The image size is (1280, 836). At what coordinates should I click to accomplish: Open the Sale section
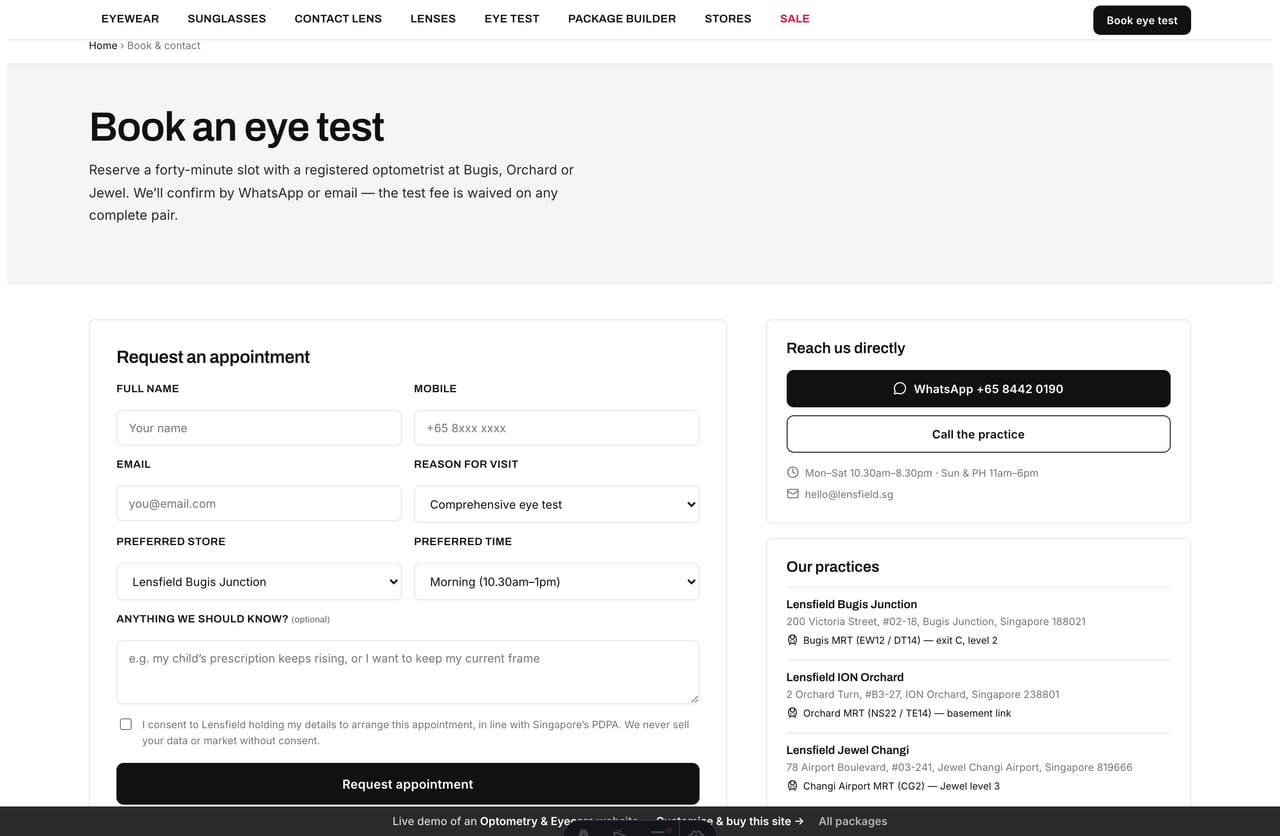click(795, 18)
